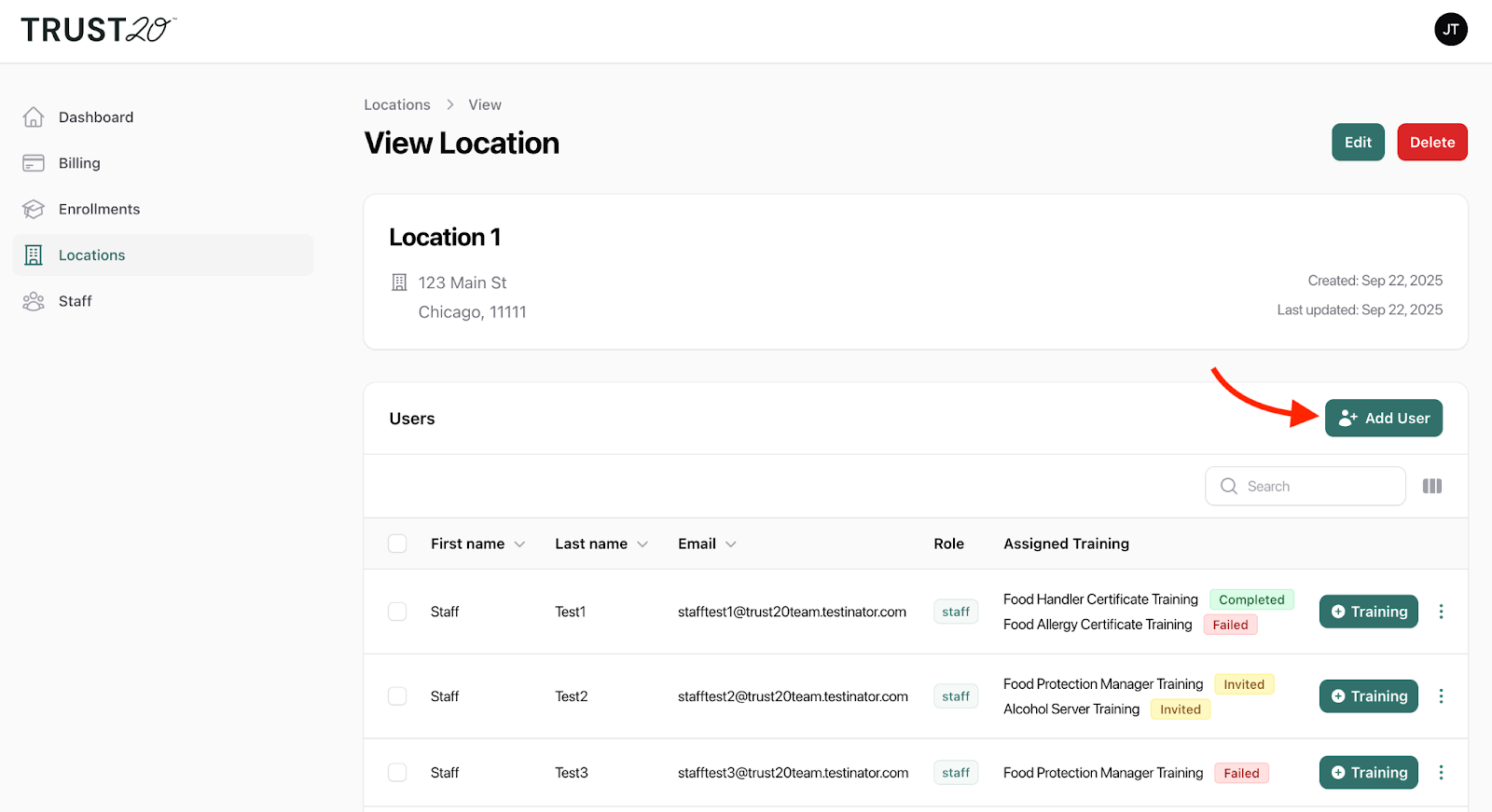Select all users with header checkbox

pos(397,544)
